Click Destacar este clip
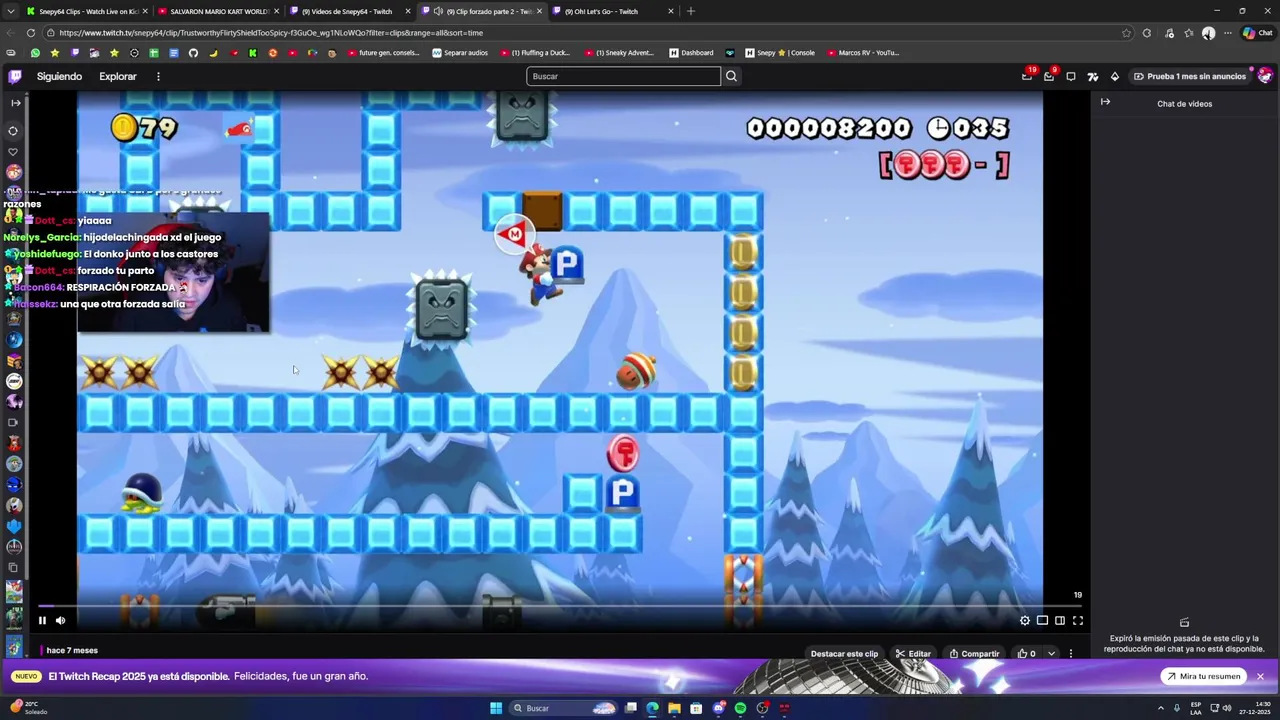 (844, 654)
